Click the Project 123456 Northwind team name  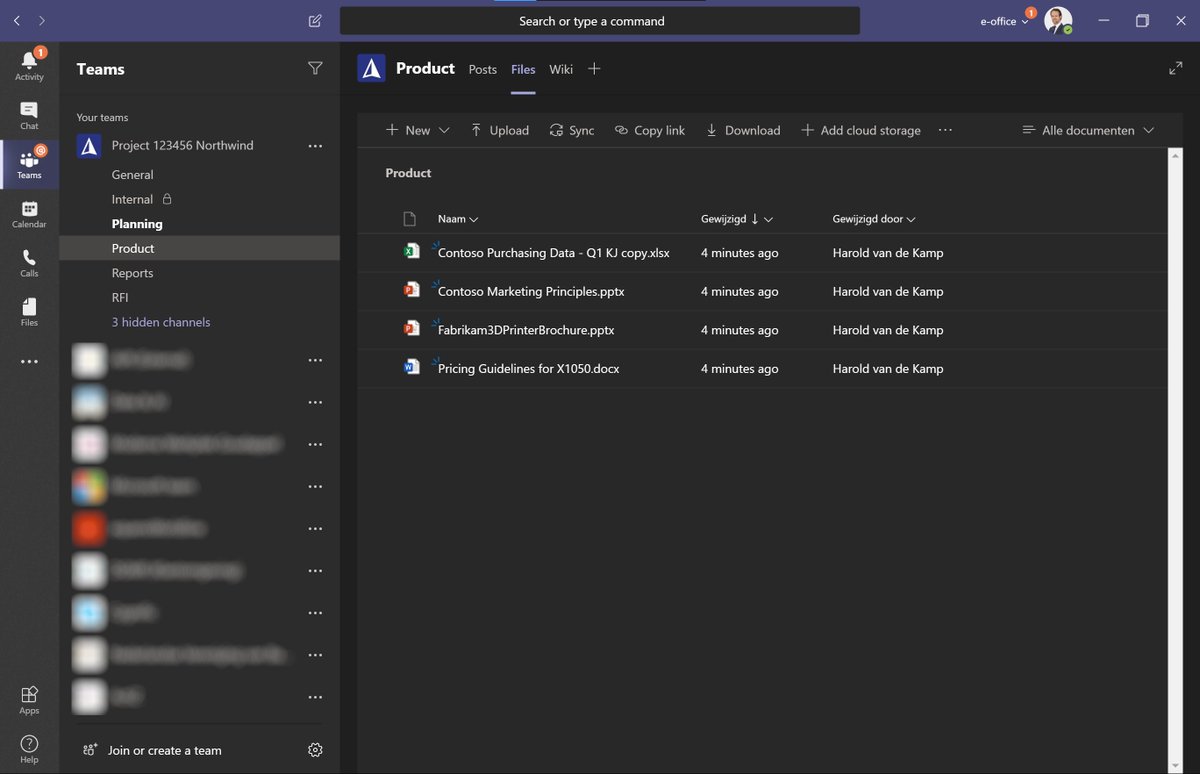point(183,146)
